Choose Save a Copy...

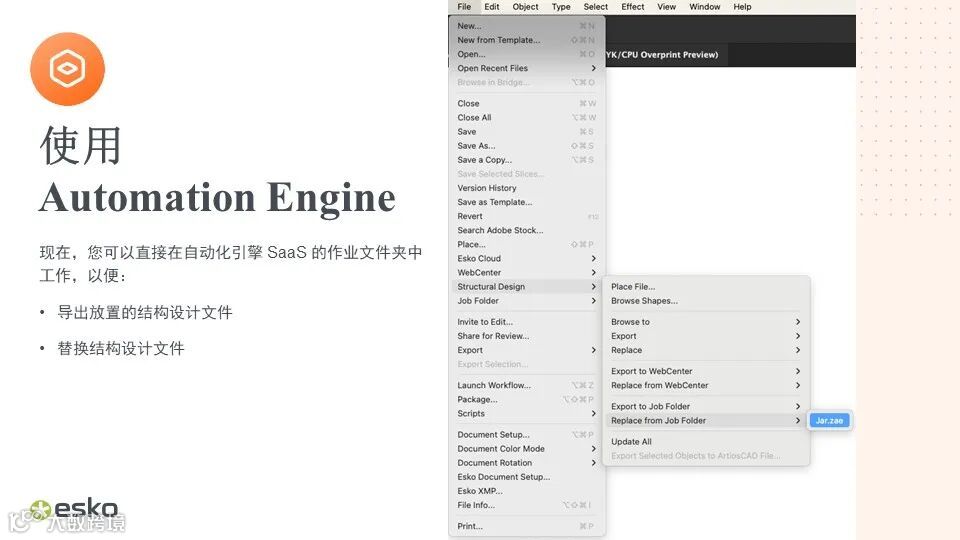tap(527, 160)
